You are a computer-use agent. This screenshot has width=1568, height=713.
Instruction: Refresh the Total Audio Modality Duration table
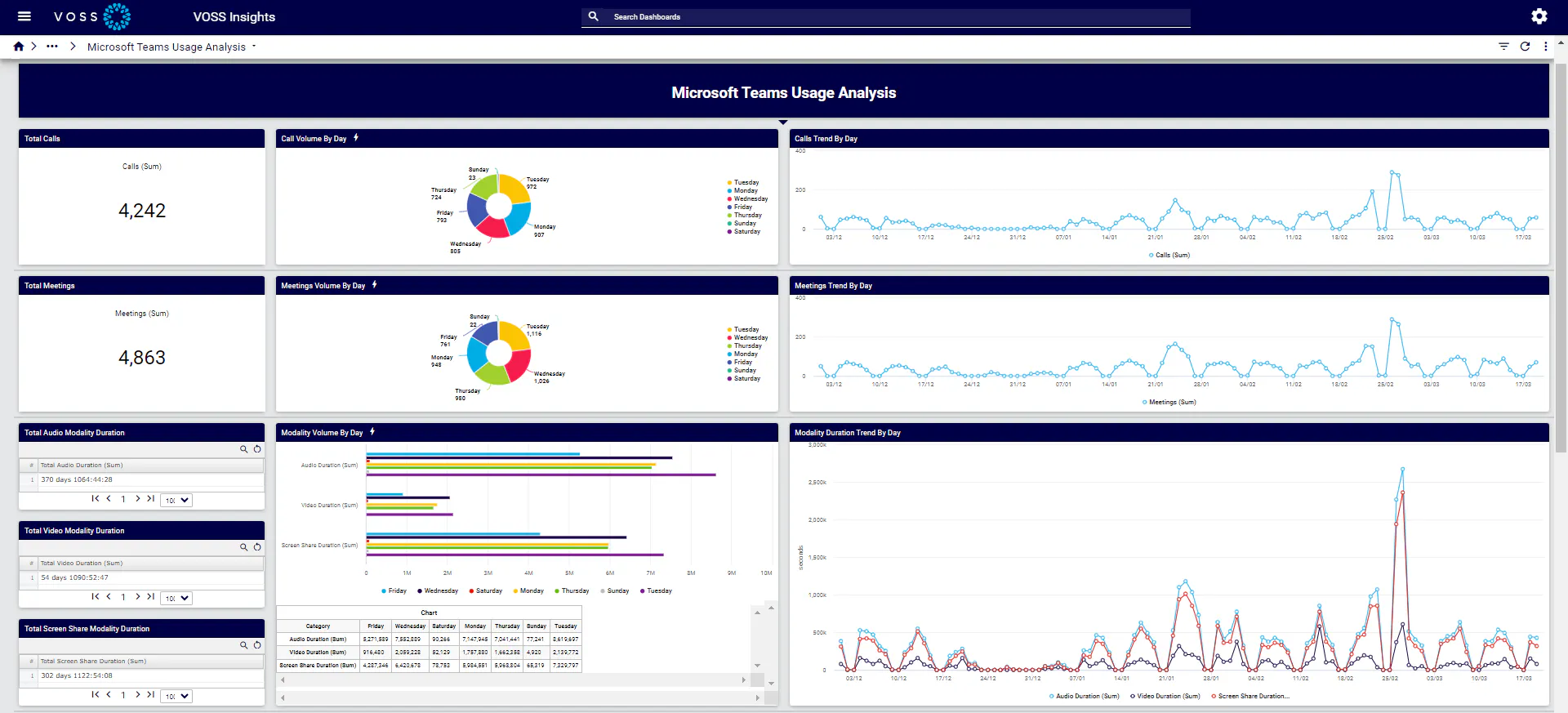click(257, 449)
